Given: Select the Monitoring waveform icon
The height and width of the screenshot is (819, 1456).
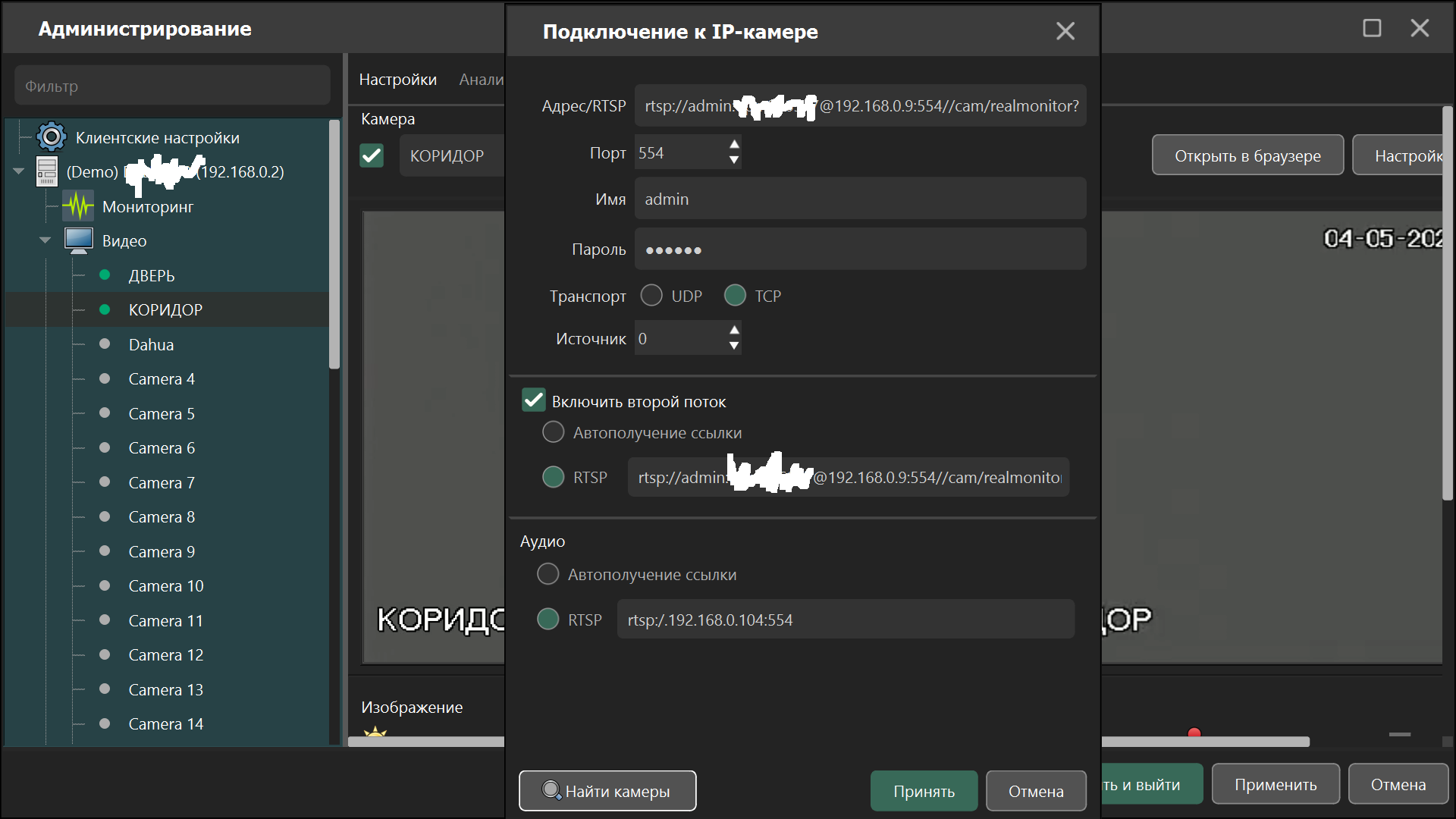Looking at the screenshot, I should tap(77, 206).
